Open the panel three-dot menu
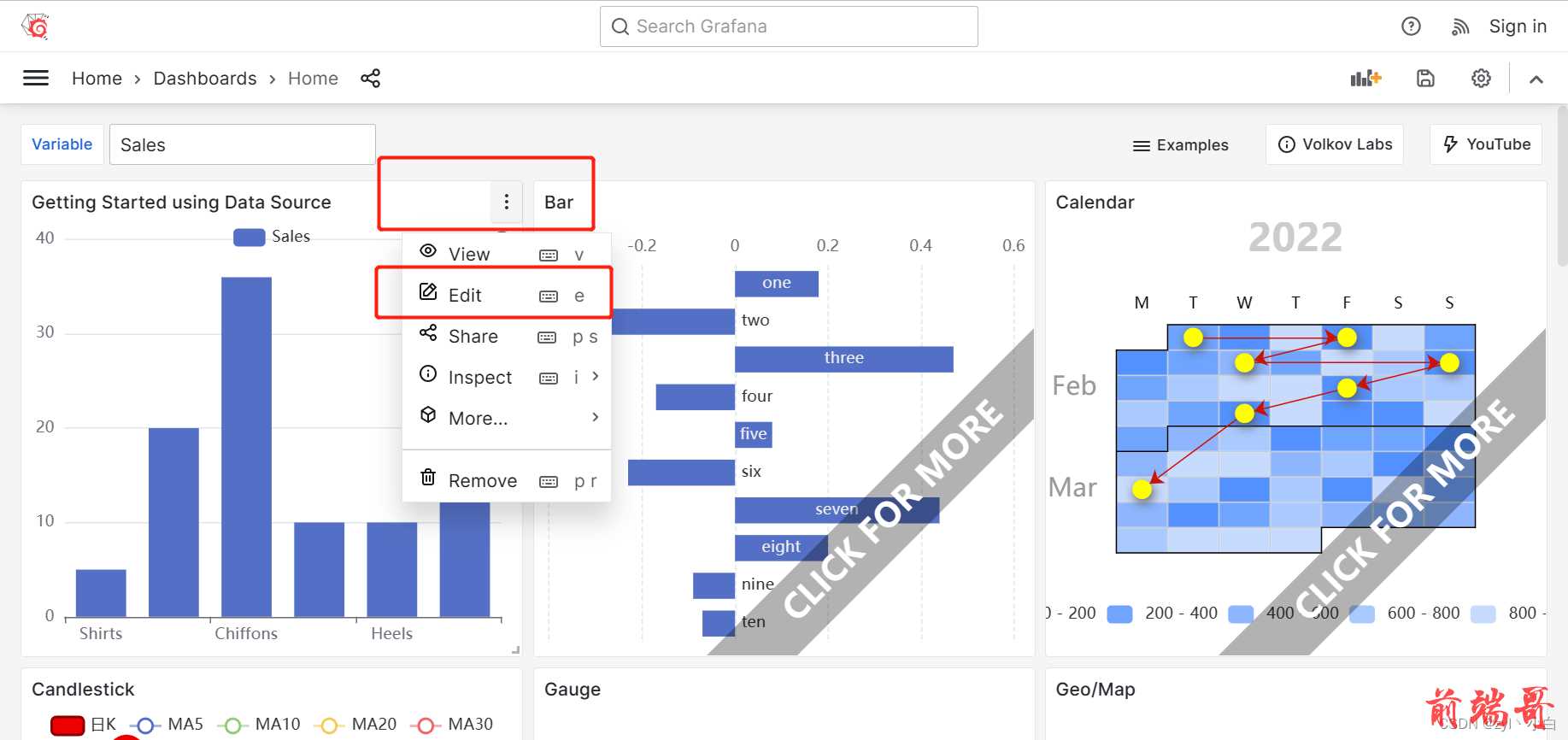This screenshot has width=1568, height=740. pyautogui.click(x=507, y=202)
